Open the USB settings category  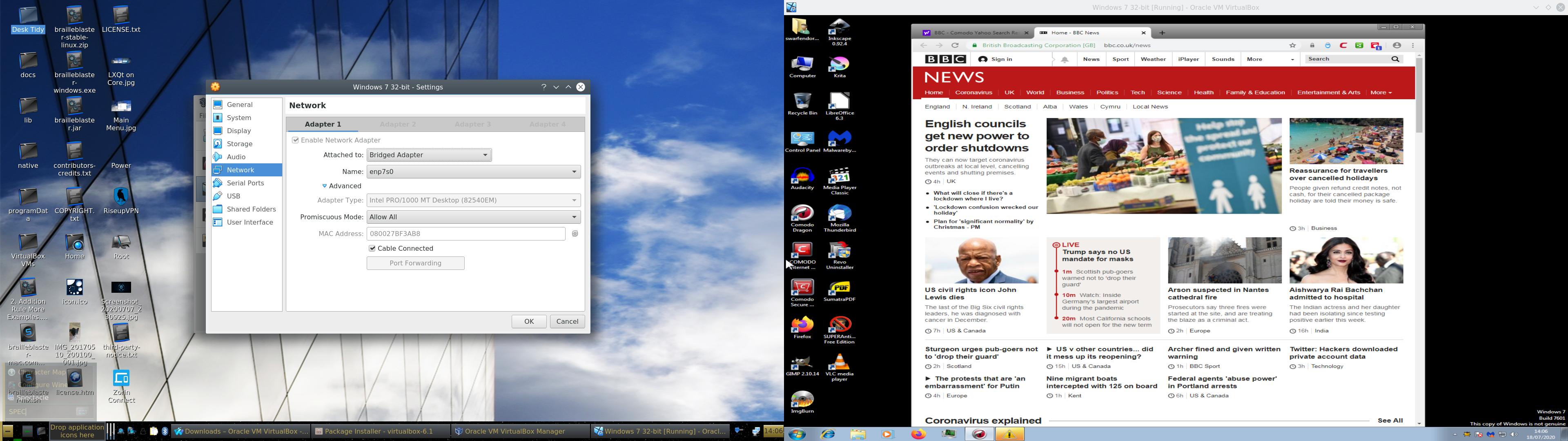tap(233, 196)
